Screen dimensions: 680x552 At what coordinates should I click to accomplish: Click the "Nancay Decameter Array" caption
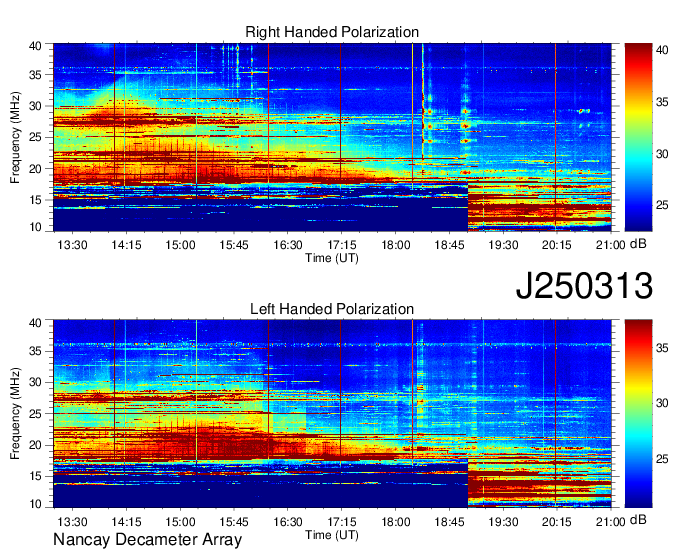pyautogui.click(x=147, y=540)
